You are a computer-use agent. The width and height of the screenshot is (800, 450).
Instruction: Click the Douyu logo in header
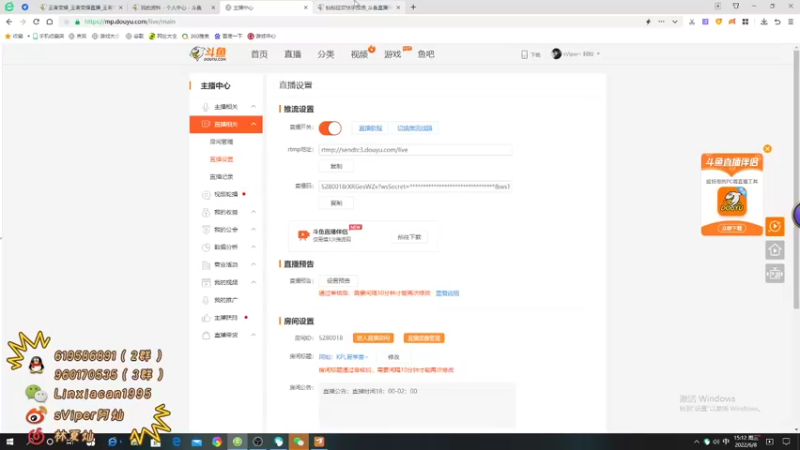point(208,54)
